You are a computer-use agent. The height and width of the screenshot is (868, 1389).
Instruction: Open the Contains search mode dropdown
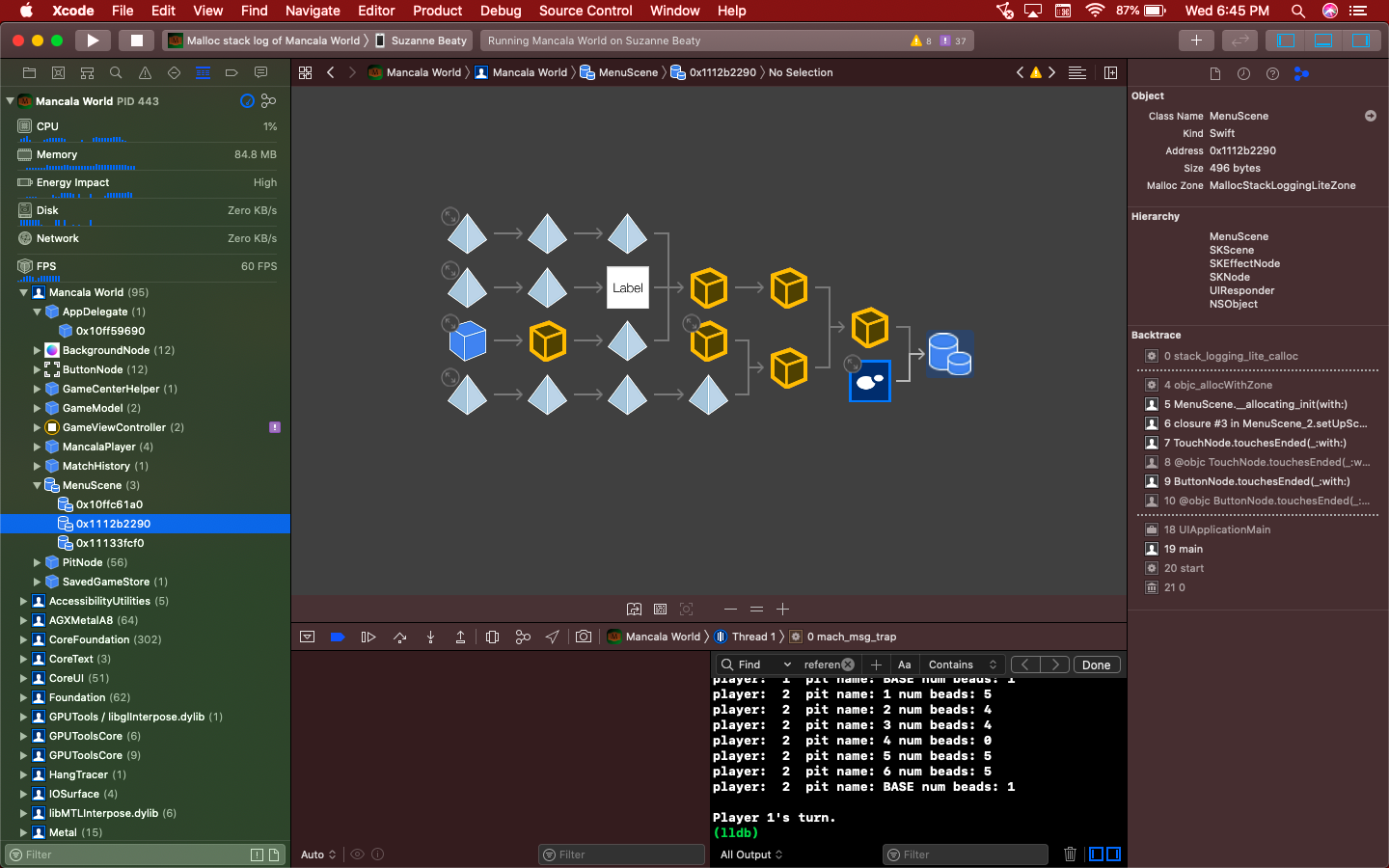point(963,665)
